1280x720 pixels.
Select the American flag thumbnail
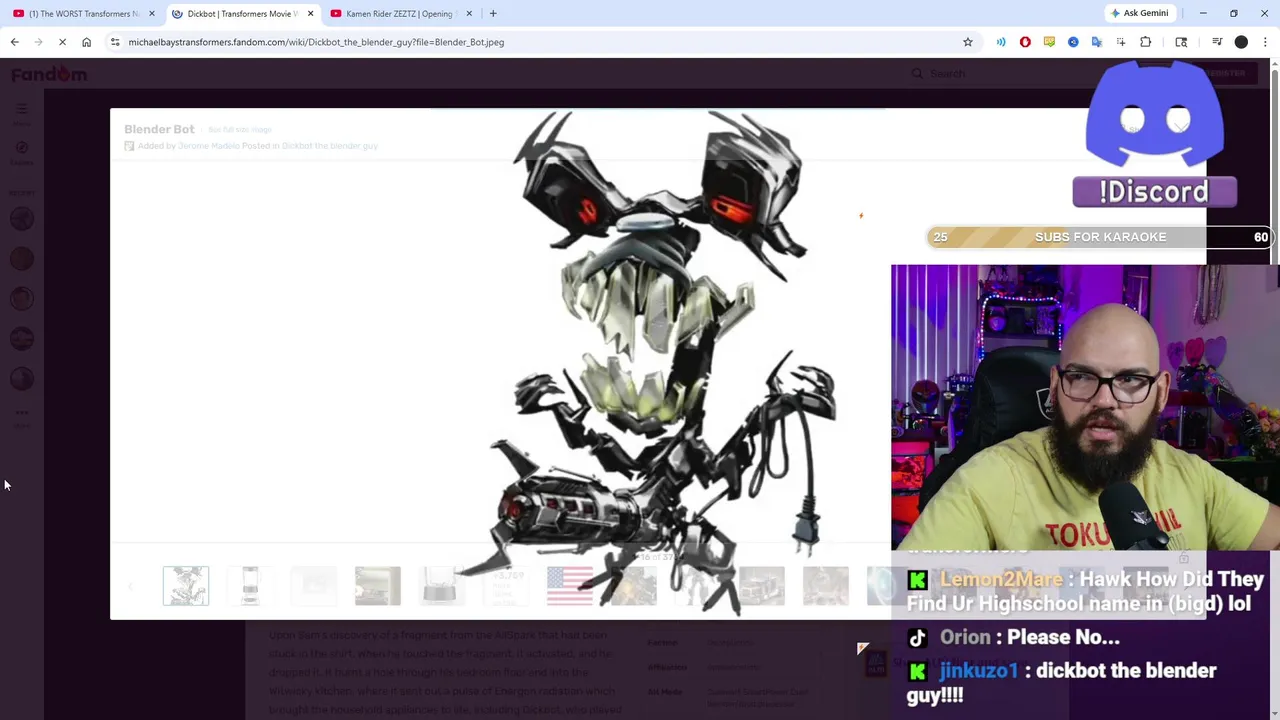(570, 586)
